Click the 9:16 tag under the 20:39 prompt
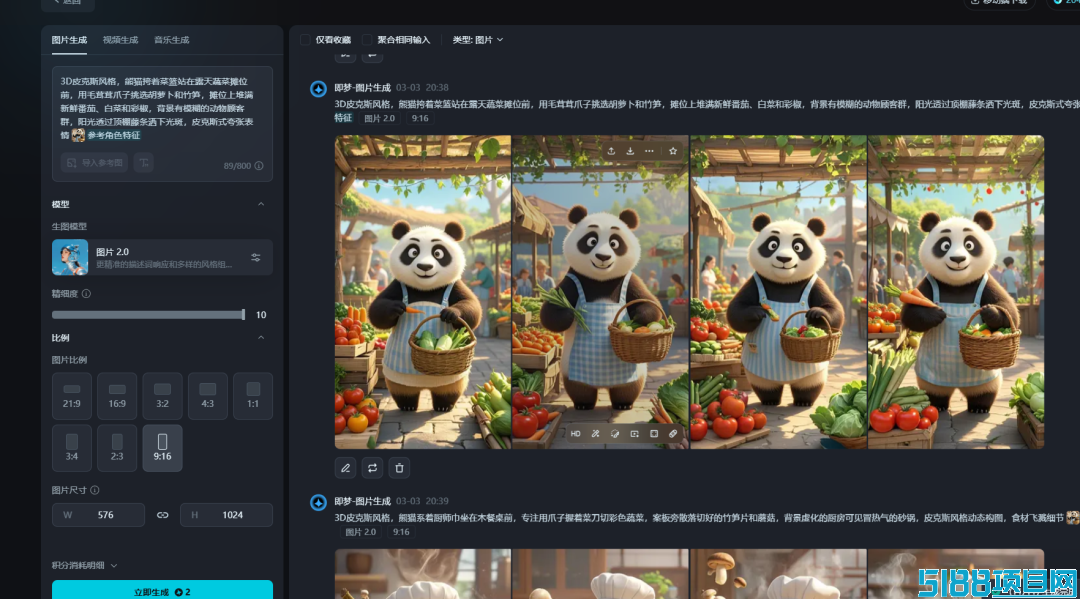This screenshot has width=1080, height=599. (401, 532)
